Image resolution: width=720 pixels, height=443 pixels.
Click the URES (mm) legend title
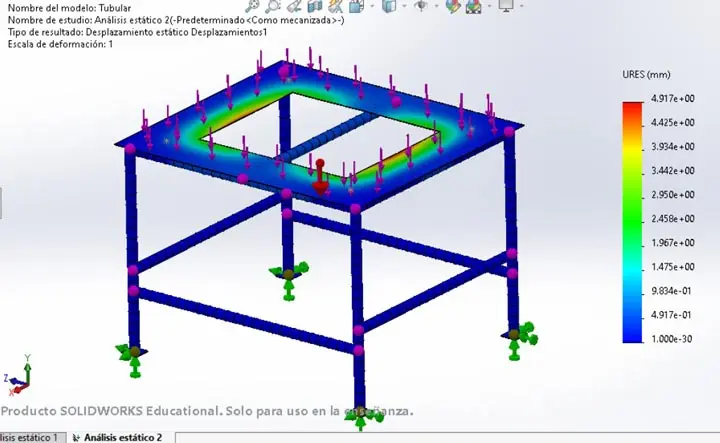[x=643, y=74]
